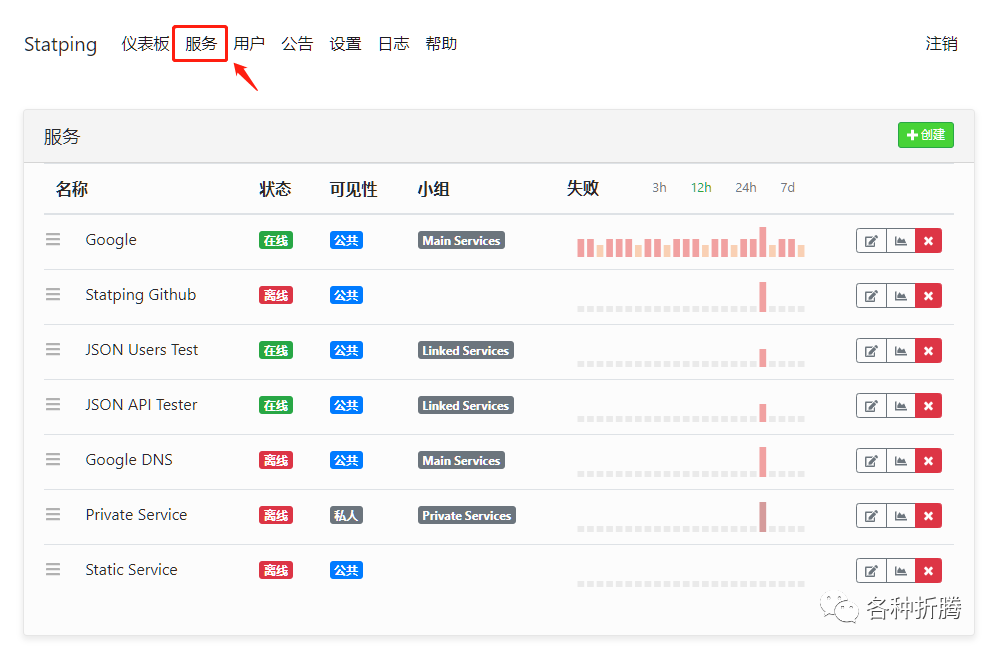
Task: Grab the reorder handle for JSON API Tester
Action: [x=53, y=404]
